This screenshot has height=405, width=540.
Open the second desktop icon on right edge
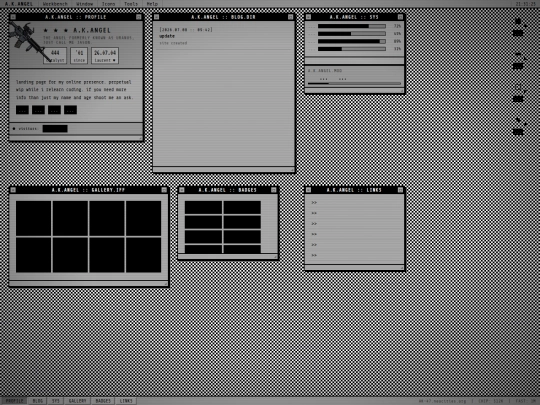(519, 61)
